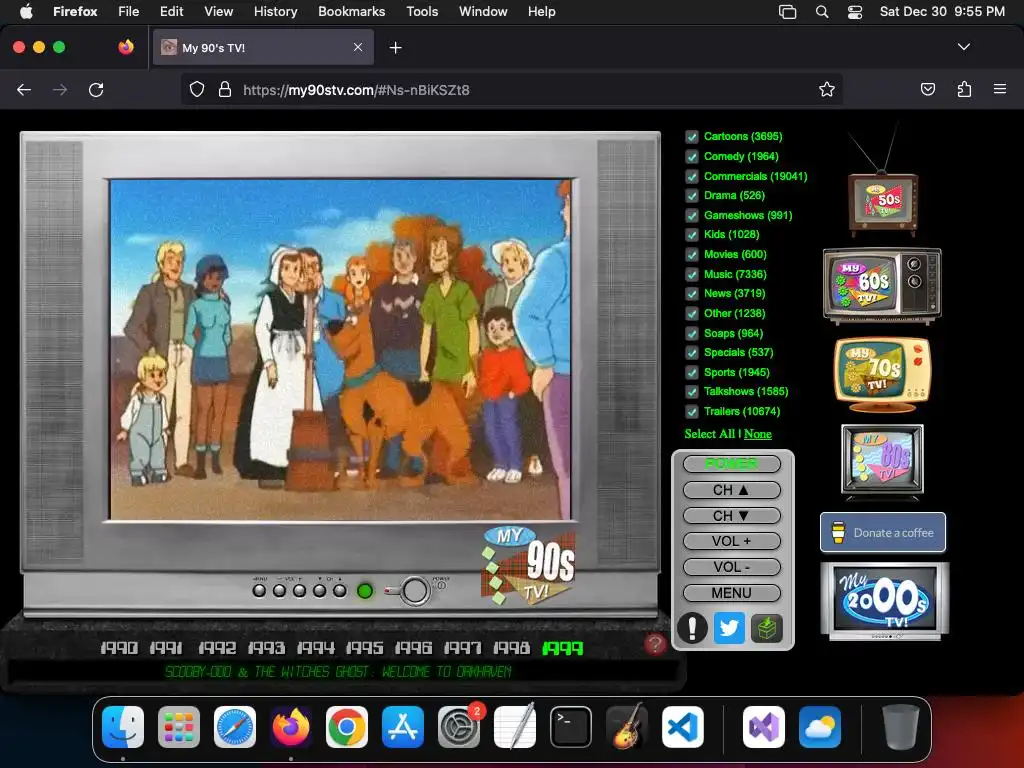Viewport: 1024px width, 768px height.
Task: Uncheck the Soaps (964) category
Action: 692,333
